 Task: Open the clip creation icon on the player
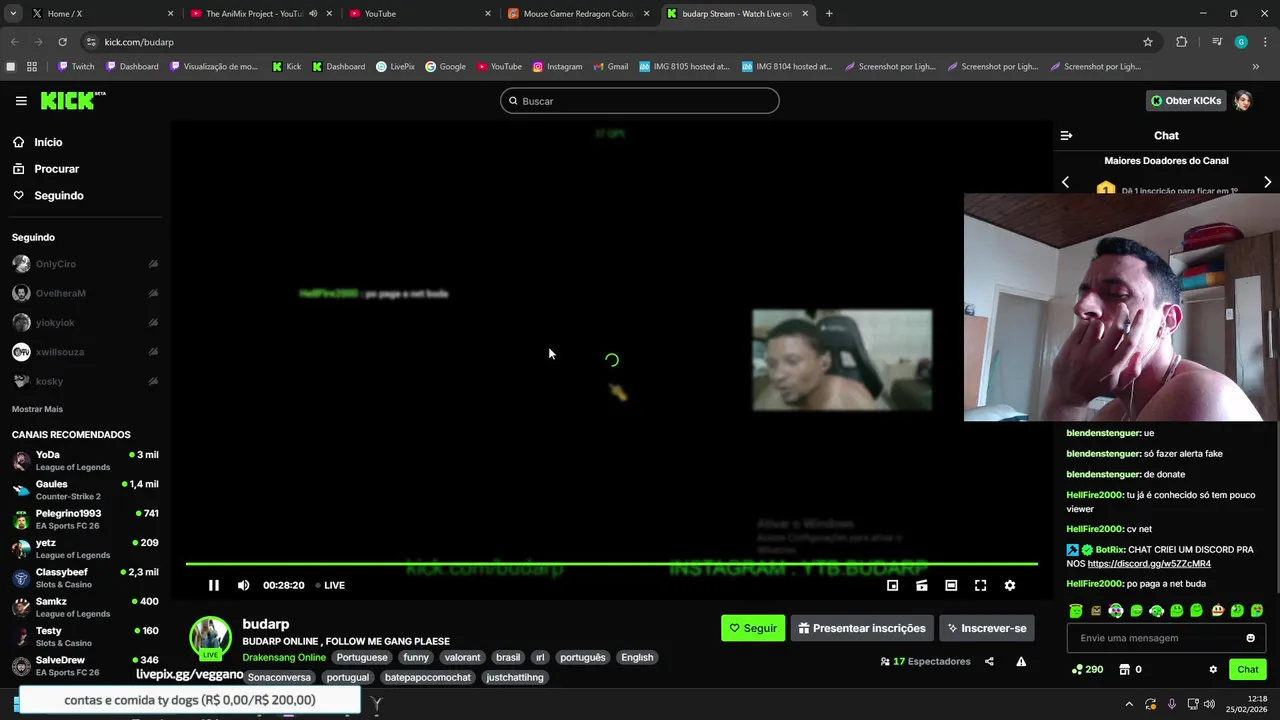coord(921,585)
